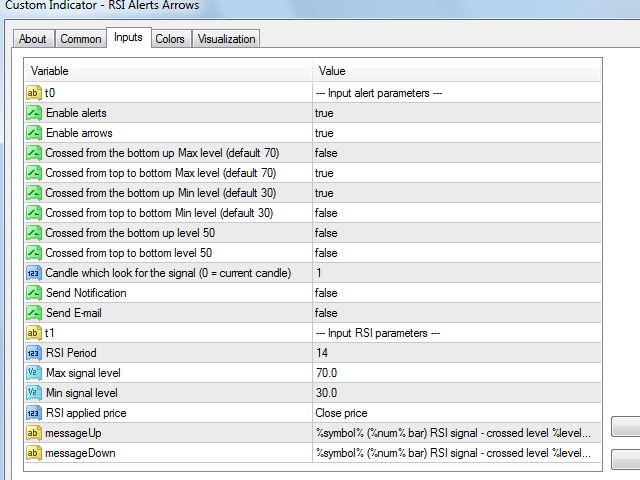
Task: Change false value for bottom up Max level
Action: [x=457, y=153]
